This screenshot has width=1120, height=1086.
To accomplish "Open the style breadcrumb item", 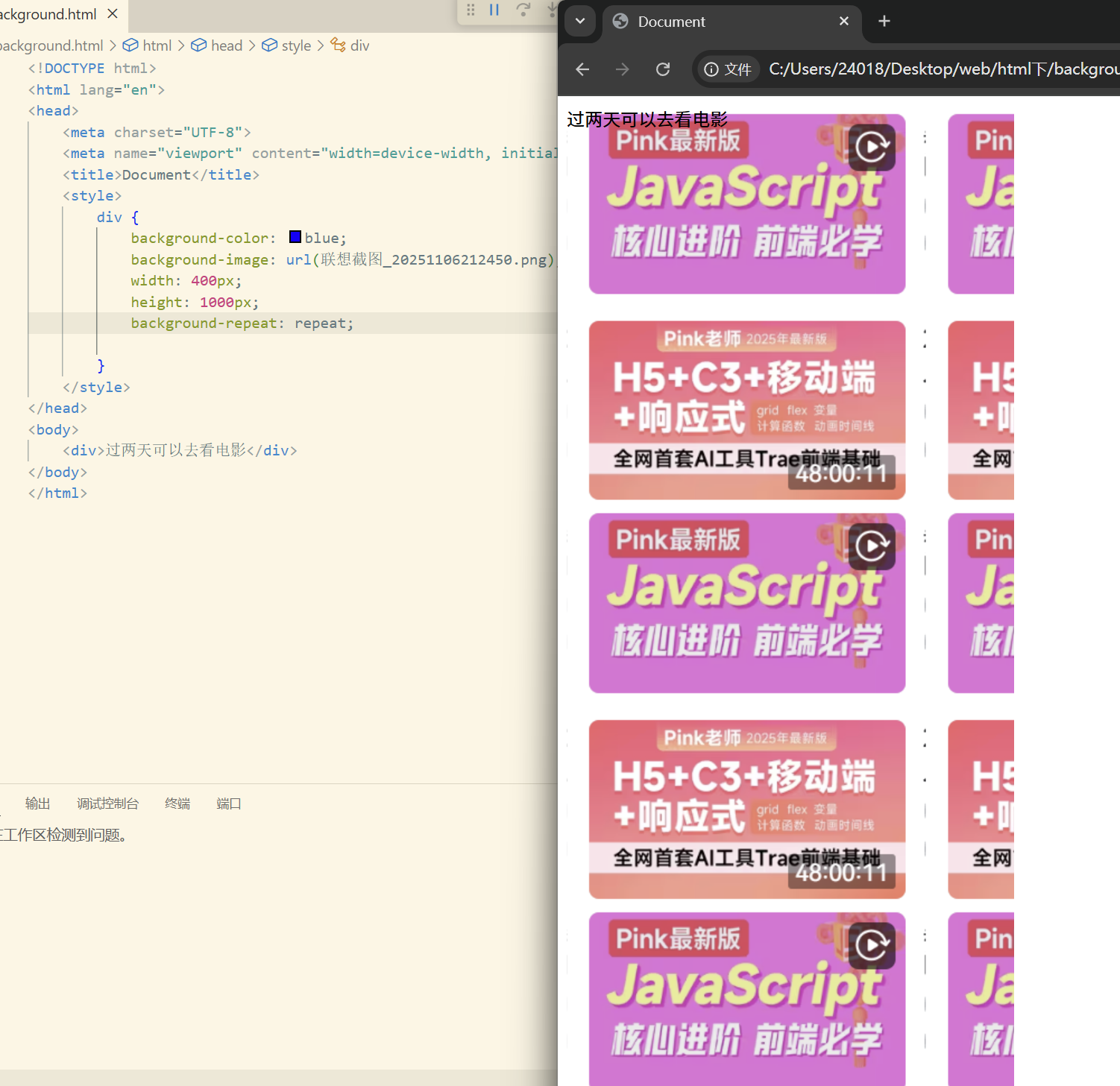I will 286,45.
